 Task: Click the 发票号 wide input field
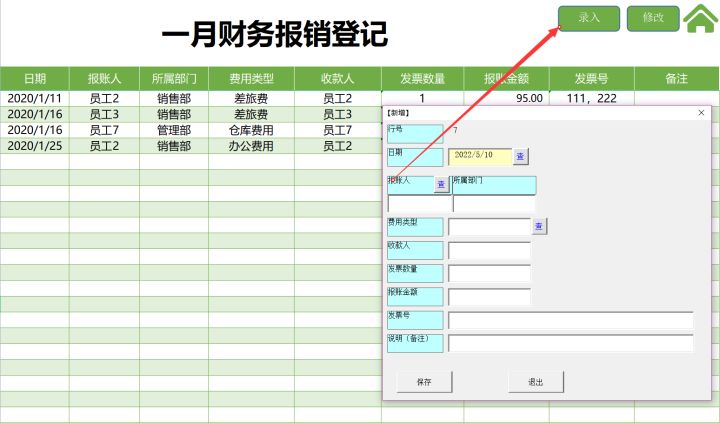pyautogui.click(x=571, y=320)
